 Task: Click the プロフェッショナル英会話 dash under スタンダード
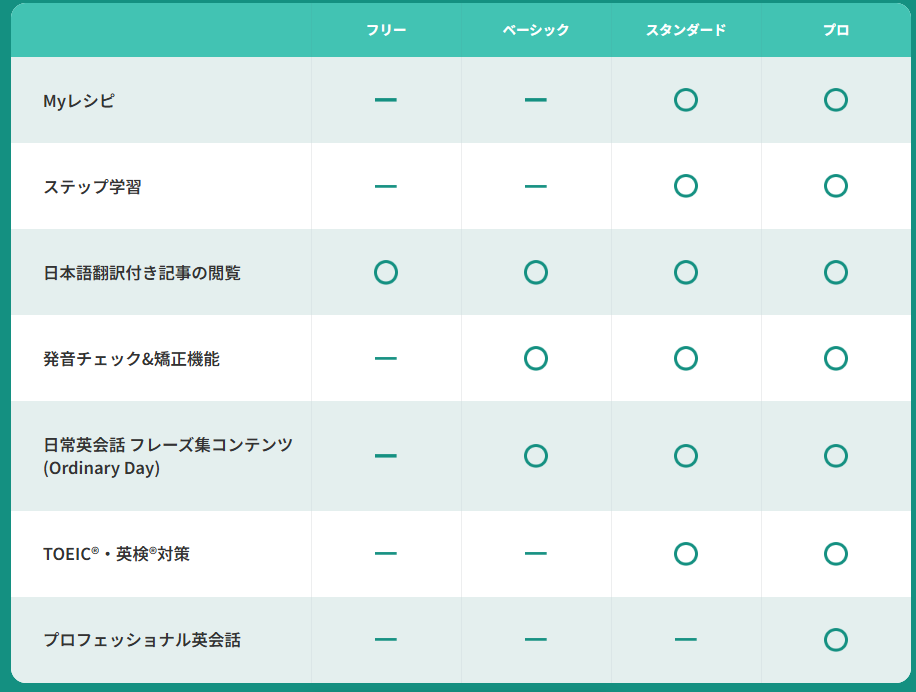pyautogui.click(x=686, y=640)
